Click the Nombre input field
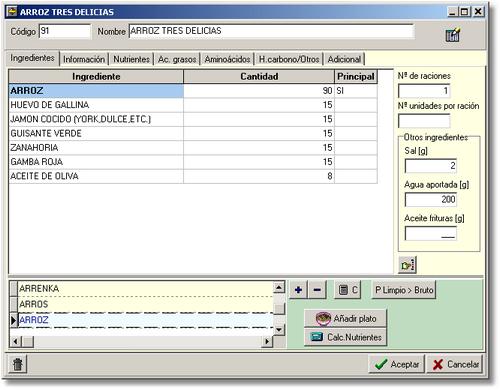Viewport: 500px width, 390px height. pyautogui.click(x=271, y=31)
